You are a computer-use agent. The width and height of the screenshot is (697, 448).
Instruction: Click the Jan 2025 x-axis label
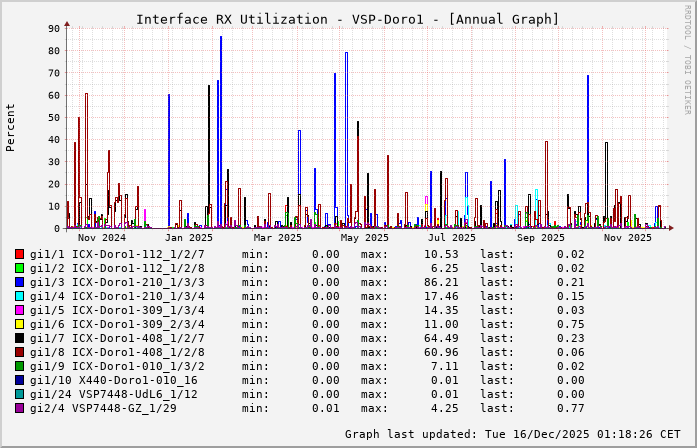click(x=189, y=238)
